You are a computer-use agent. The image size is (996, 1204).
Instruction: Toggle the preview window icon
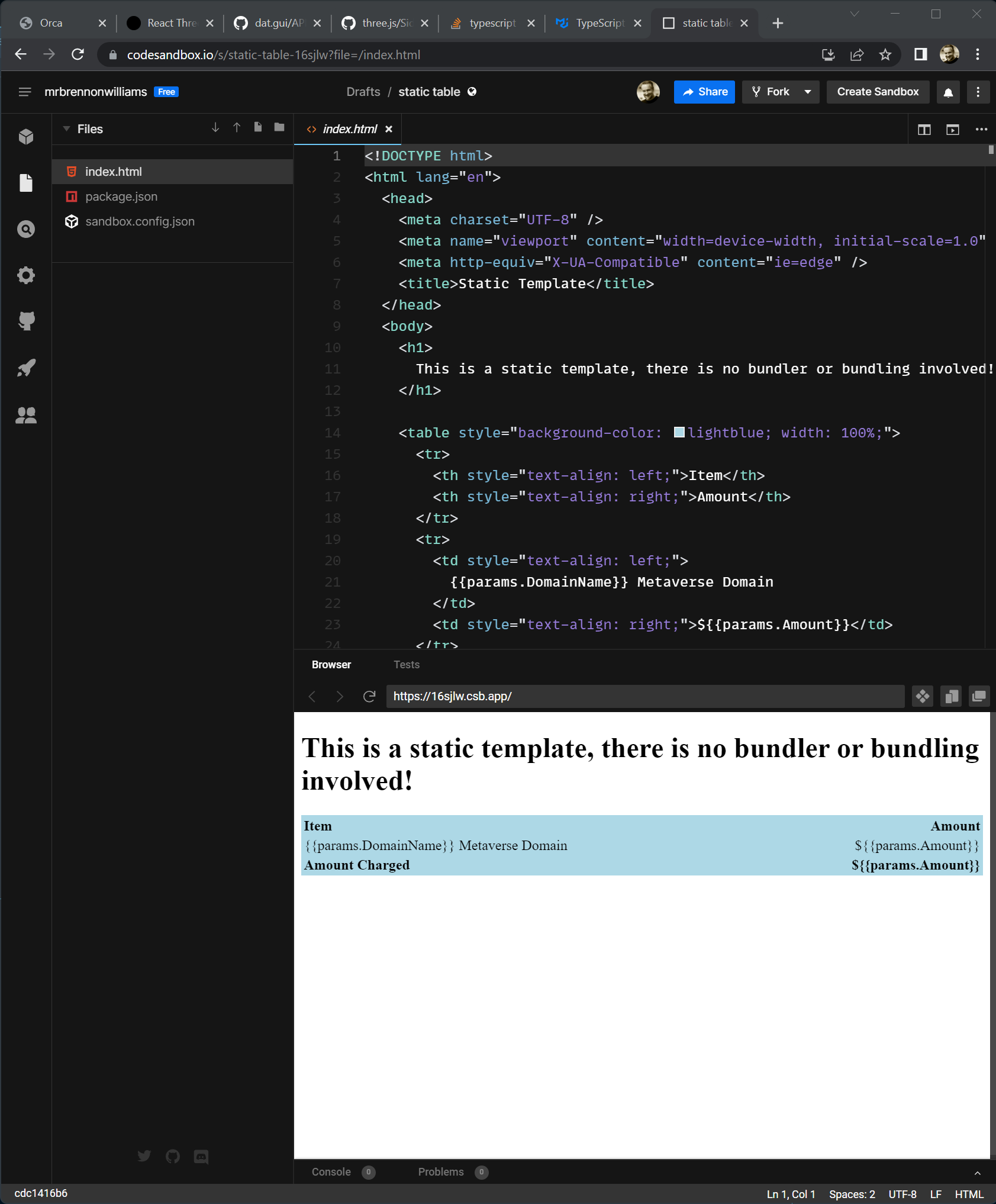[x=952, y=130]
